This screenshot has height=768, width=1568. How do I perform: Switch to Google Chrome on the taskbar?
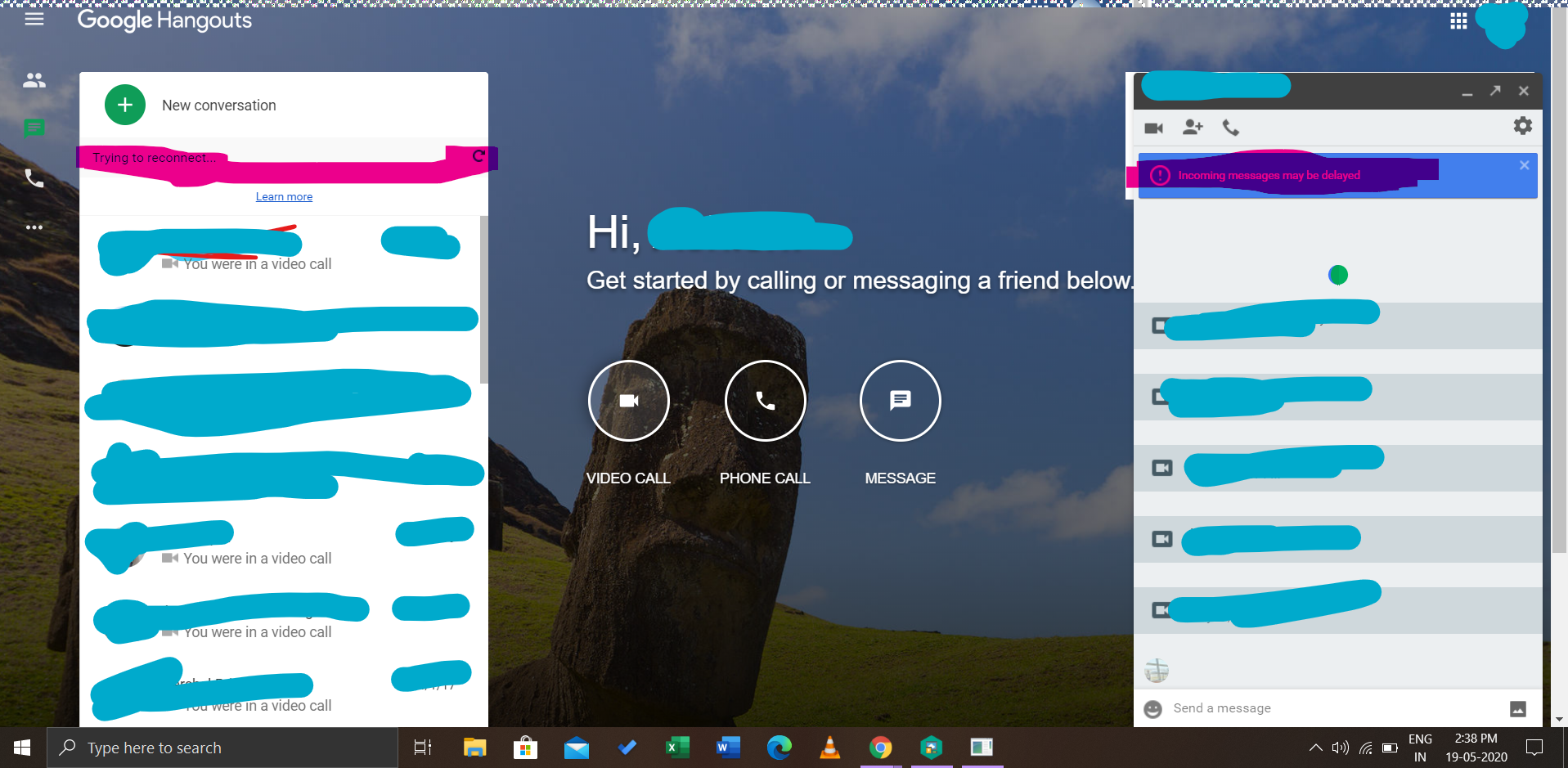click(881, 748)
